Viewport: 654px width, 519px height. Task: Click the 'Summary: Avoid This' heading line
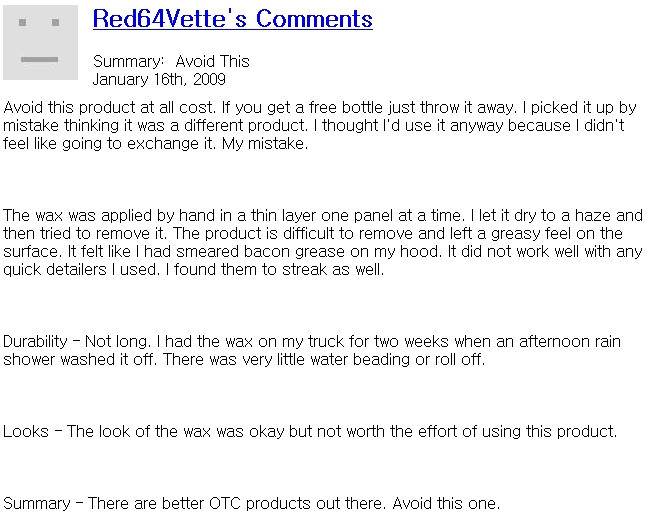tap(171, 61)
